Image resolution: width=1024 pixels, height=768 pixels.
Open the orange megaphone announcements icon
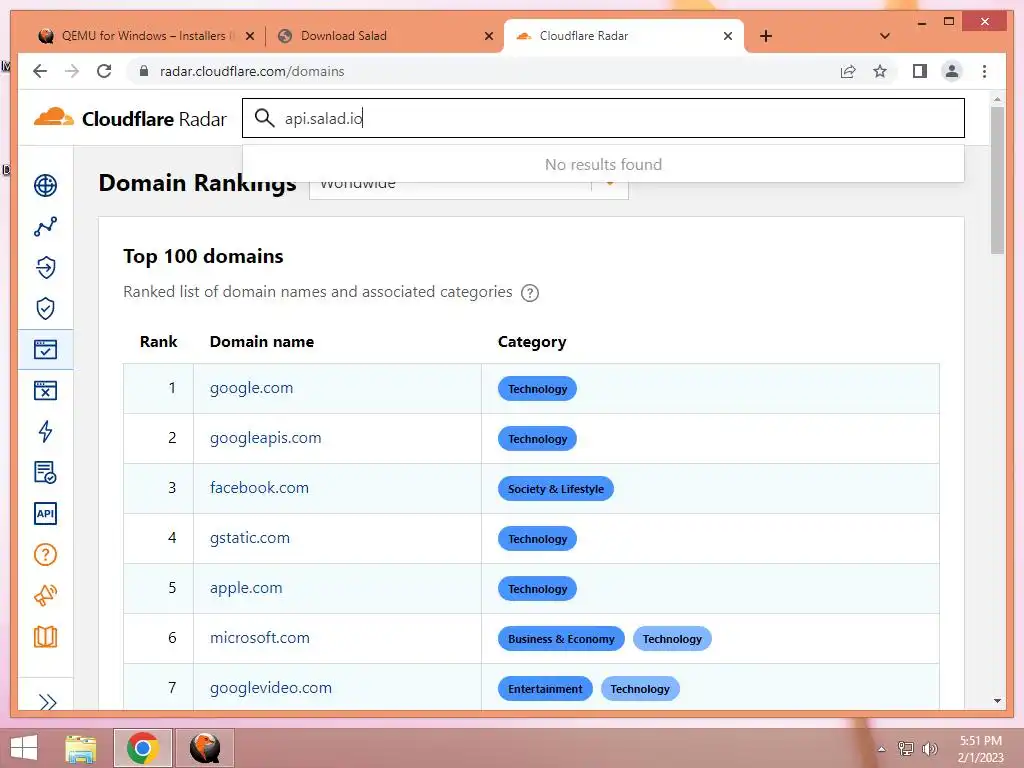pyautogui.click(x=45, y=596)
